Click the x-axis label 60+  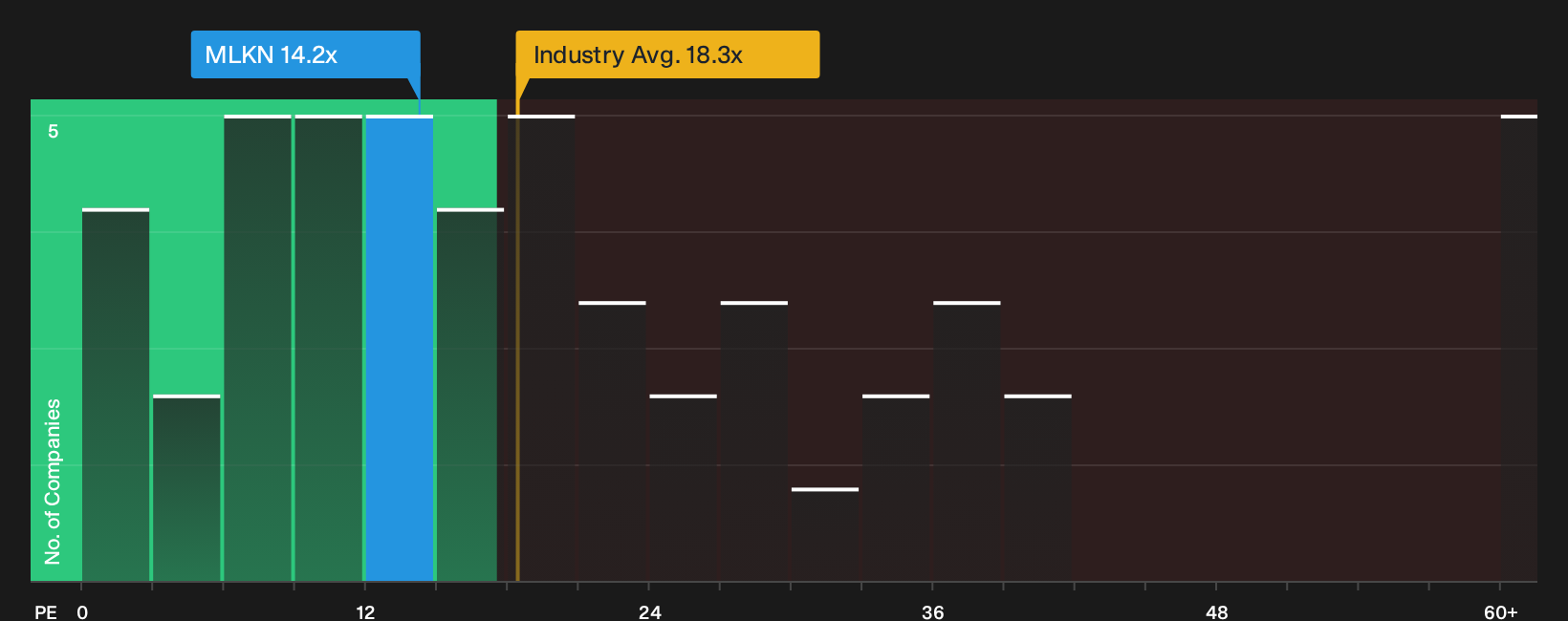(1500, 611)
